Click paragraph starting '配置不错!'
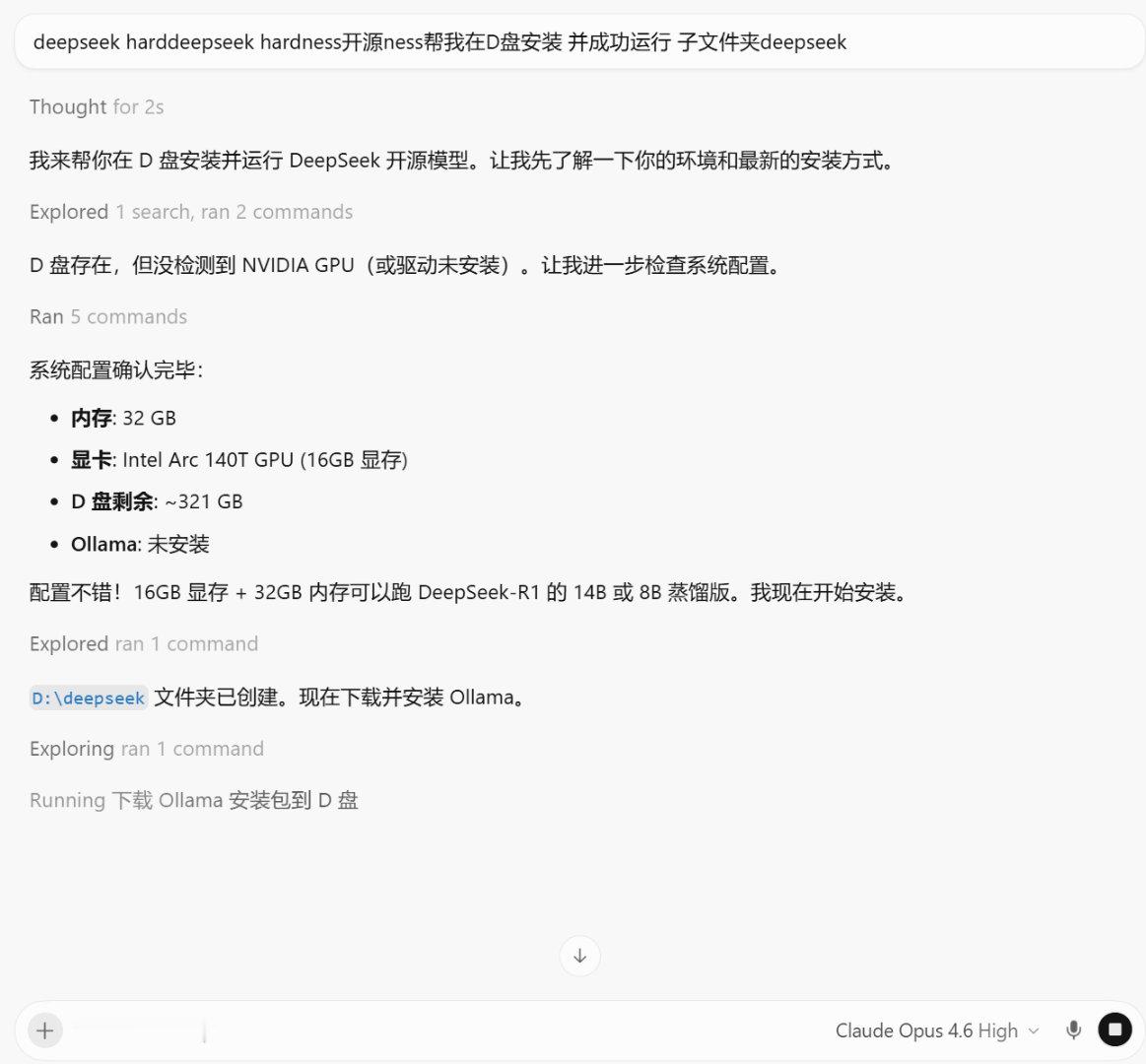Screen dimensions: 1146x1064 pos(468,592)
